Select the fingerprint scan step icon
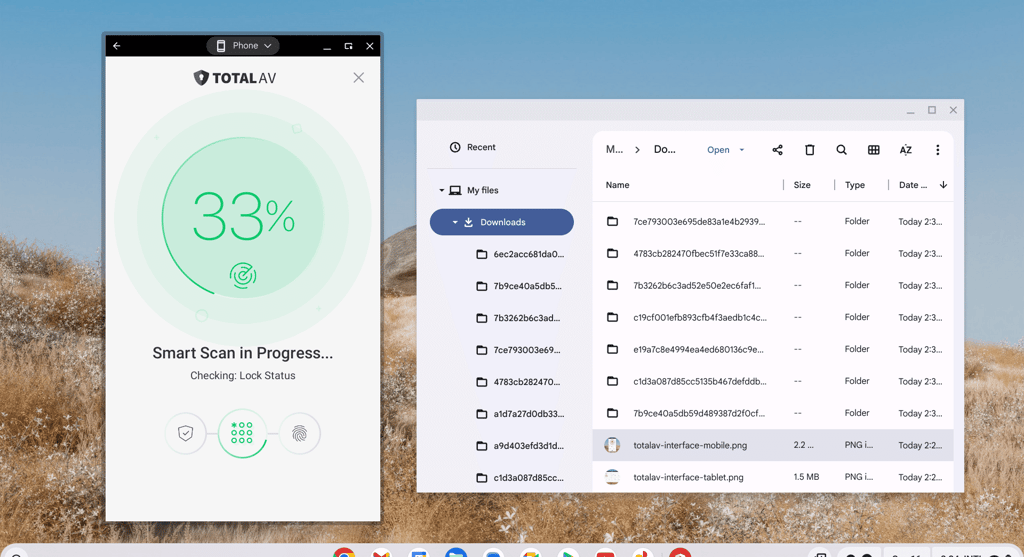Screen dimensions: 1024x557 (x=299, y=433)
